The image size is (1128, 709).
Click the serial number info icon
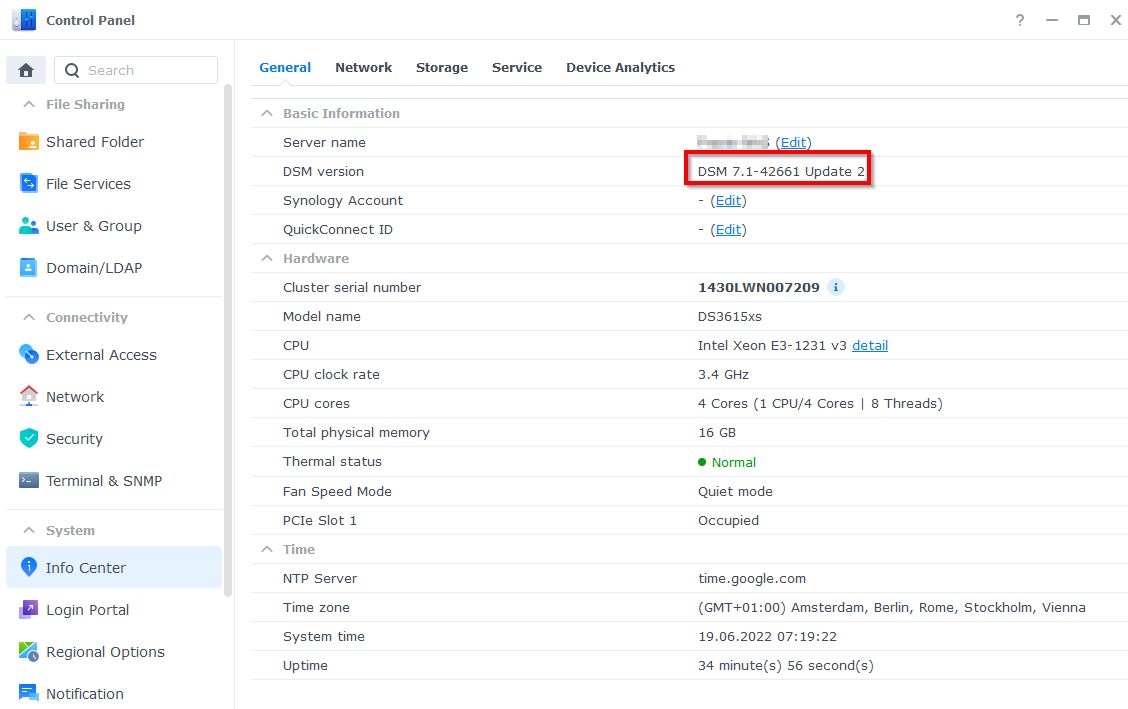click(835, 287)
